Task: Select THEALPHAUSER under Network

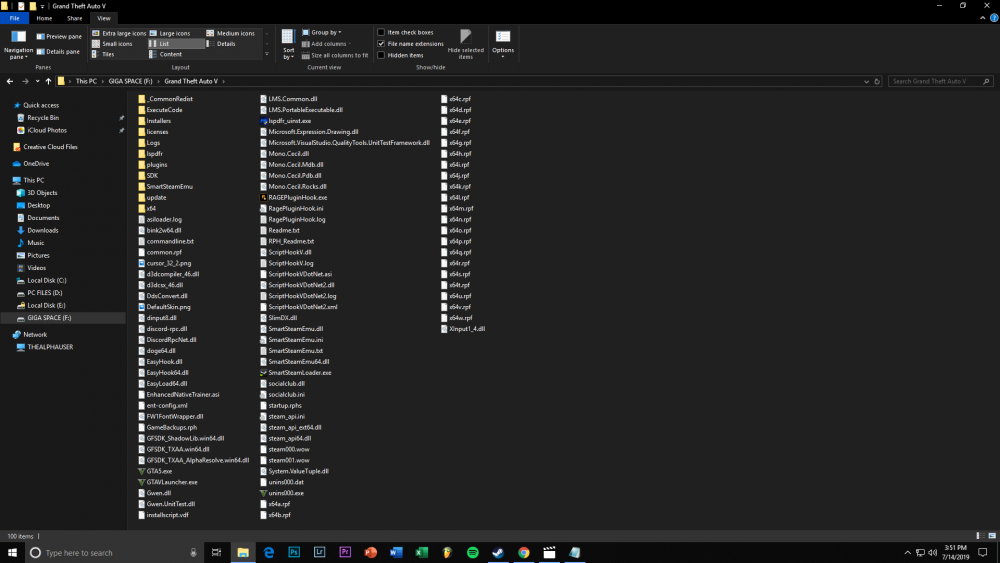Action: coord(50,347)
